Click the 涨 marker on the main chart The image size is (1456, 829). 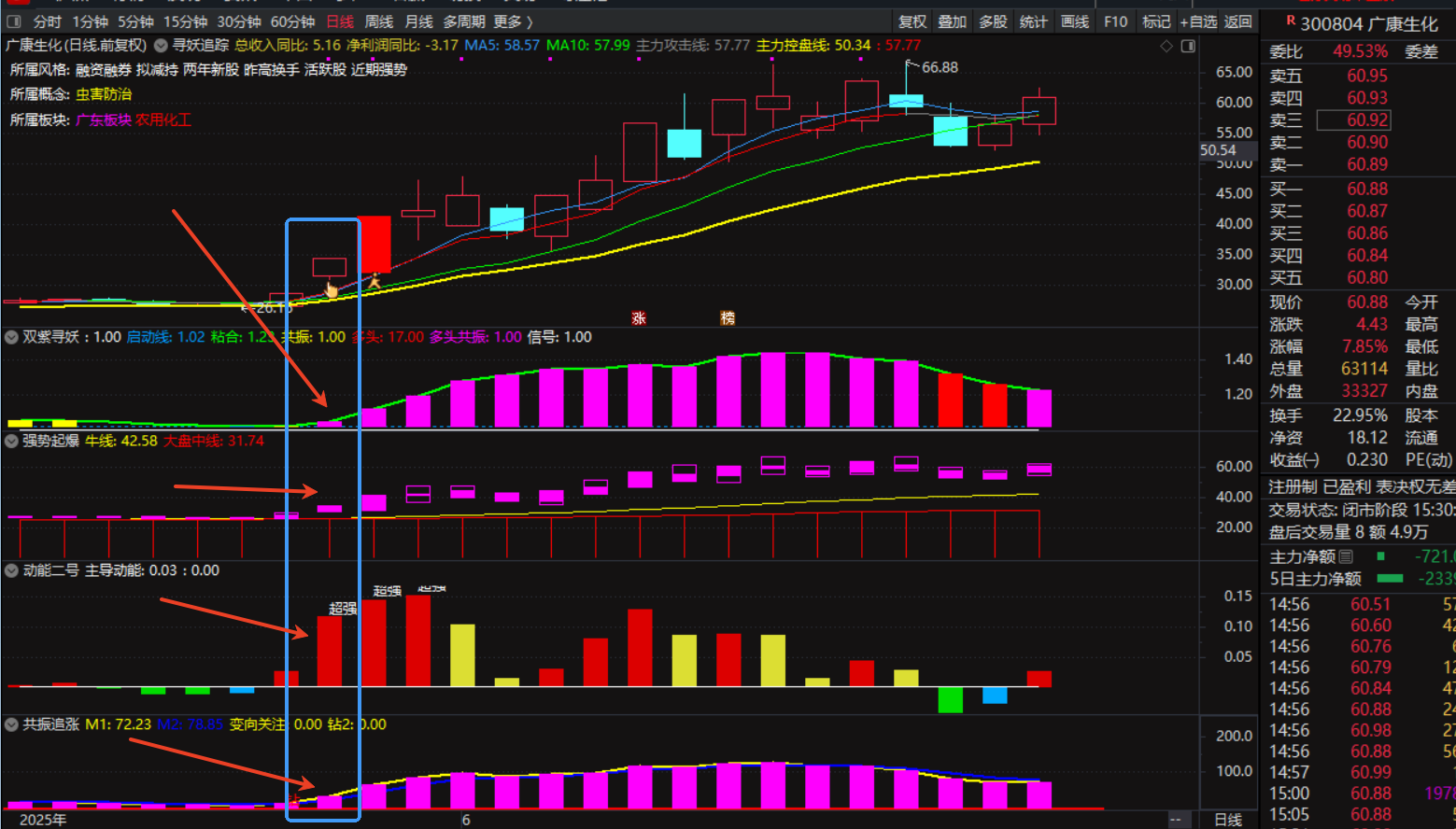[639, 318]
